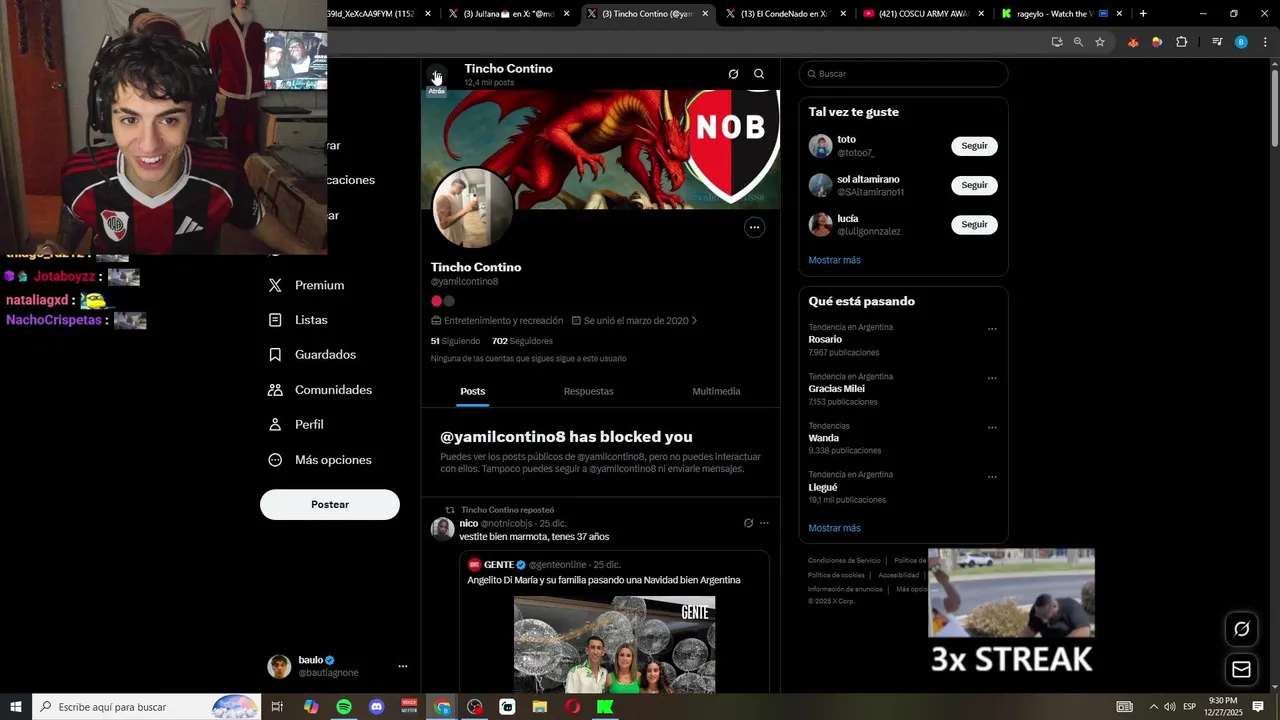Viewport: 1280px width, 720px height.
Task: Open account menu dots next to baulo
Action: click(x=403, y=666)
